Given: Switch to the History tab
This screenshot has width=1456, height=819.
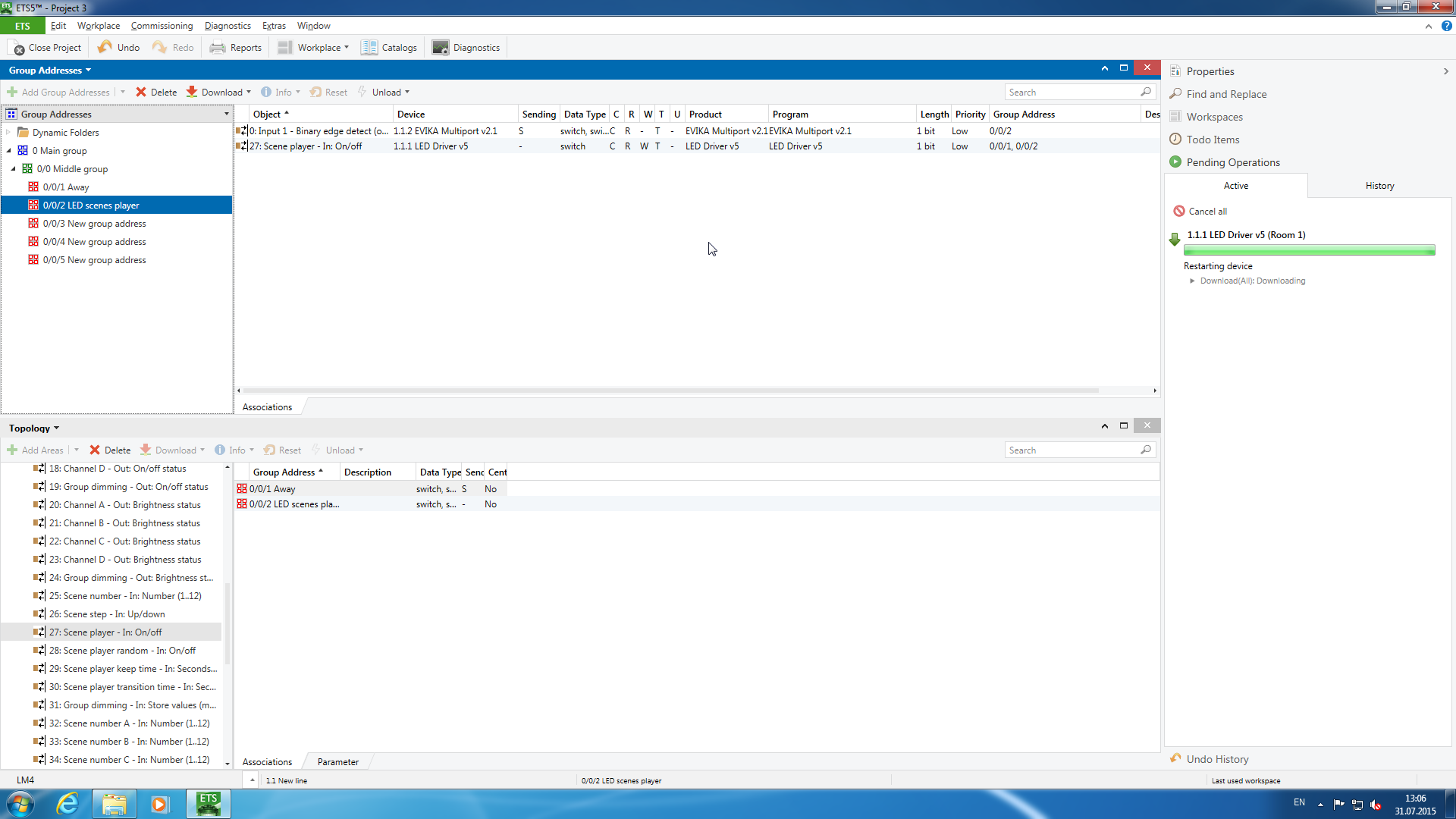Looking at the screenshot, I should click(1379, 186).
